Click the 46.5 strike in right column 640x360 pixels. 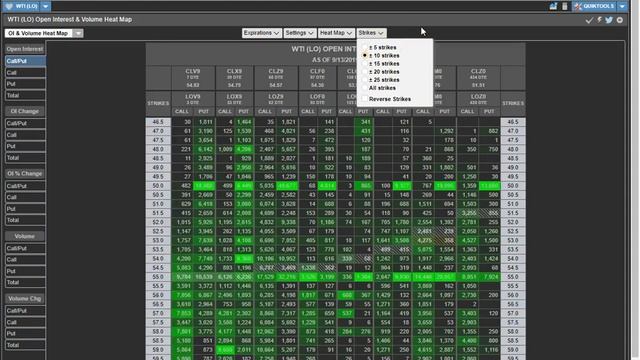pos(513,122)
